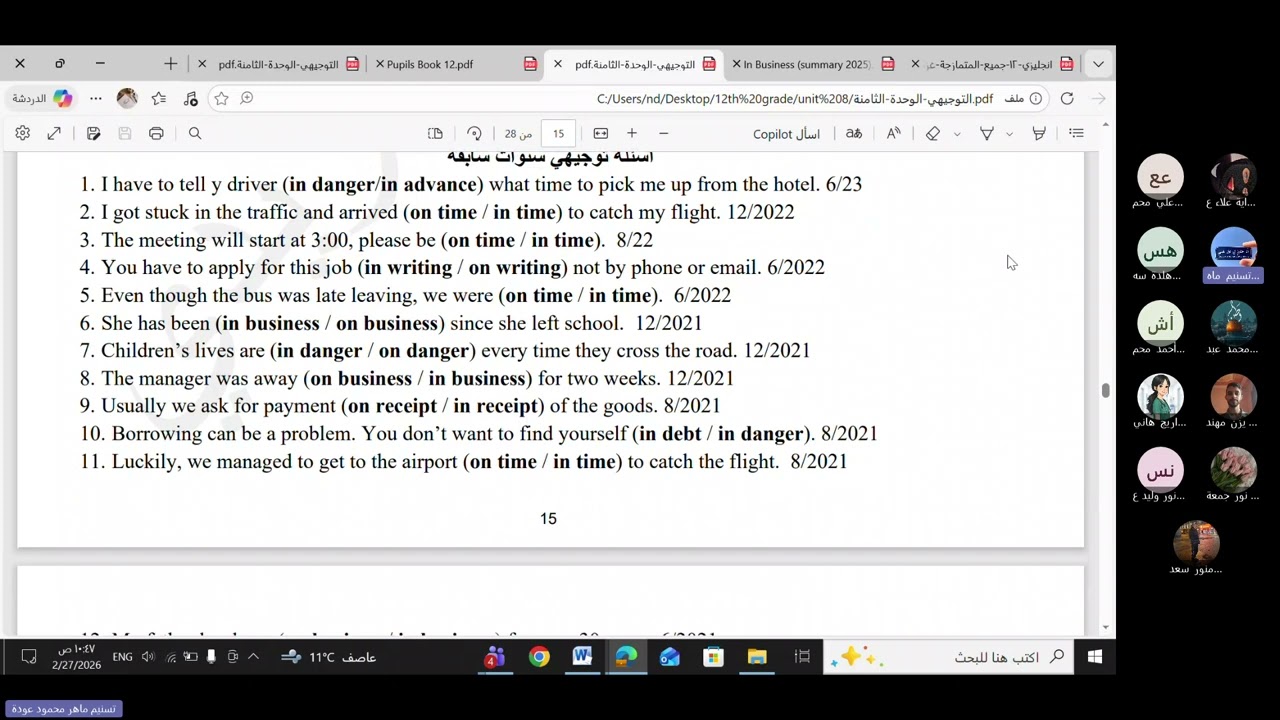Screen dimensions: 1280x720
Task: Click participant avatar labeled عع
Action: point(1160,177)
